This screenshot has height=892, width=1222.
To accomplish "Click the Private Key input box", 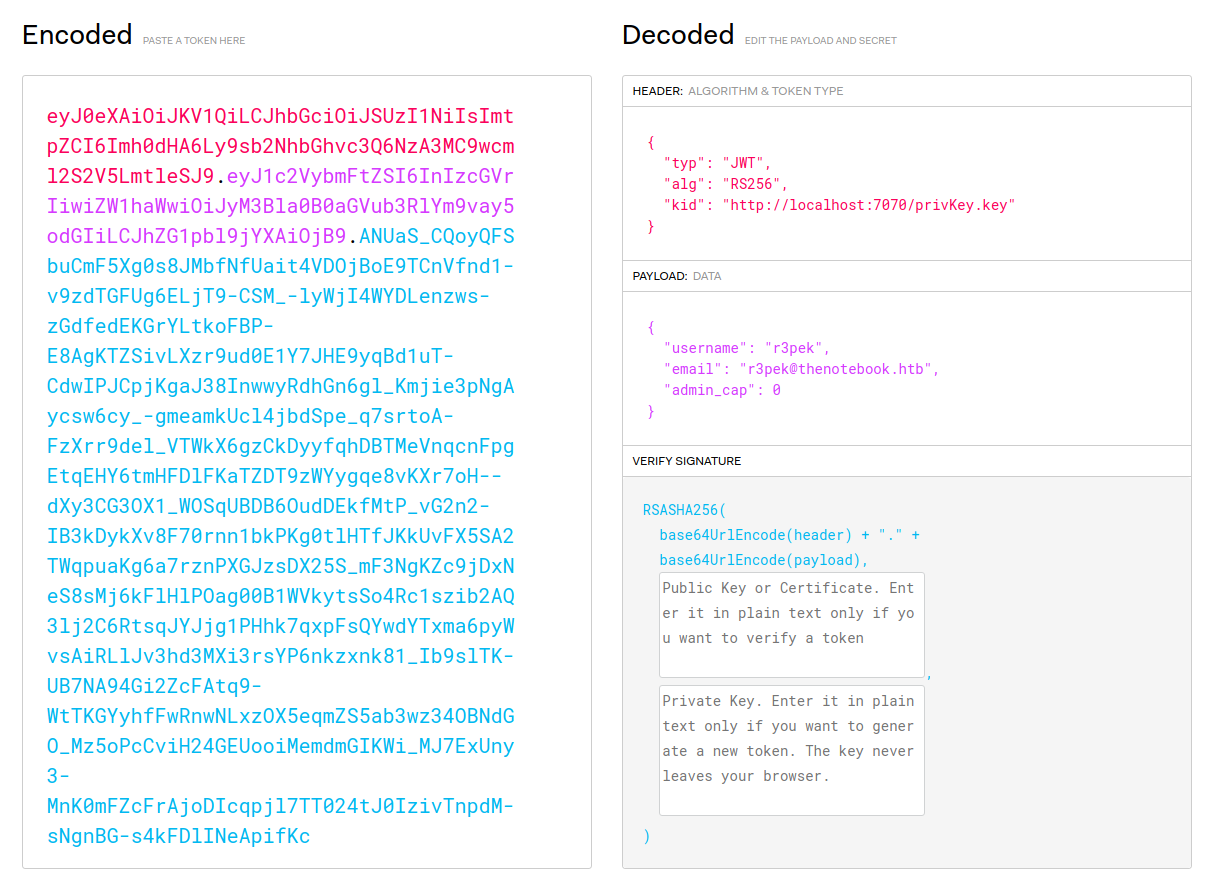I will (x=791, y=749).
